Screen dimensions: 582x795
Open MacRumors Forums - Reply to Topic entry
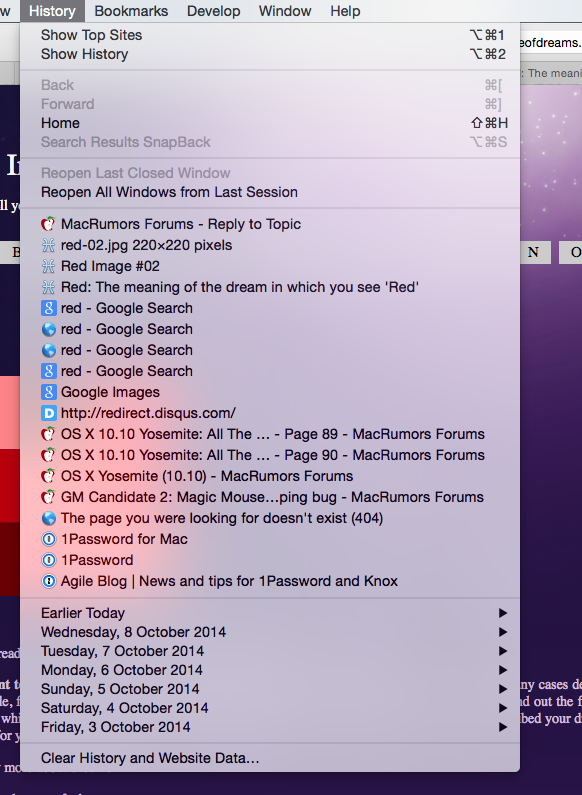(x=270, y=224)
